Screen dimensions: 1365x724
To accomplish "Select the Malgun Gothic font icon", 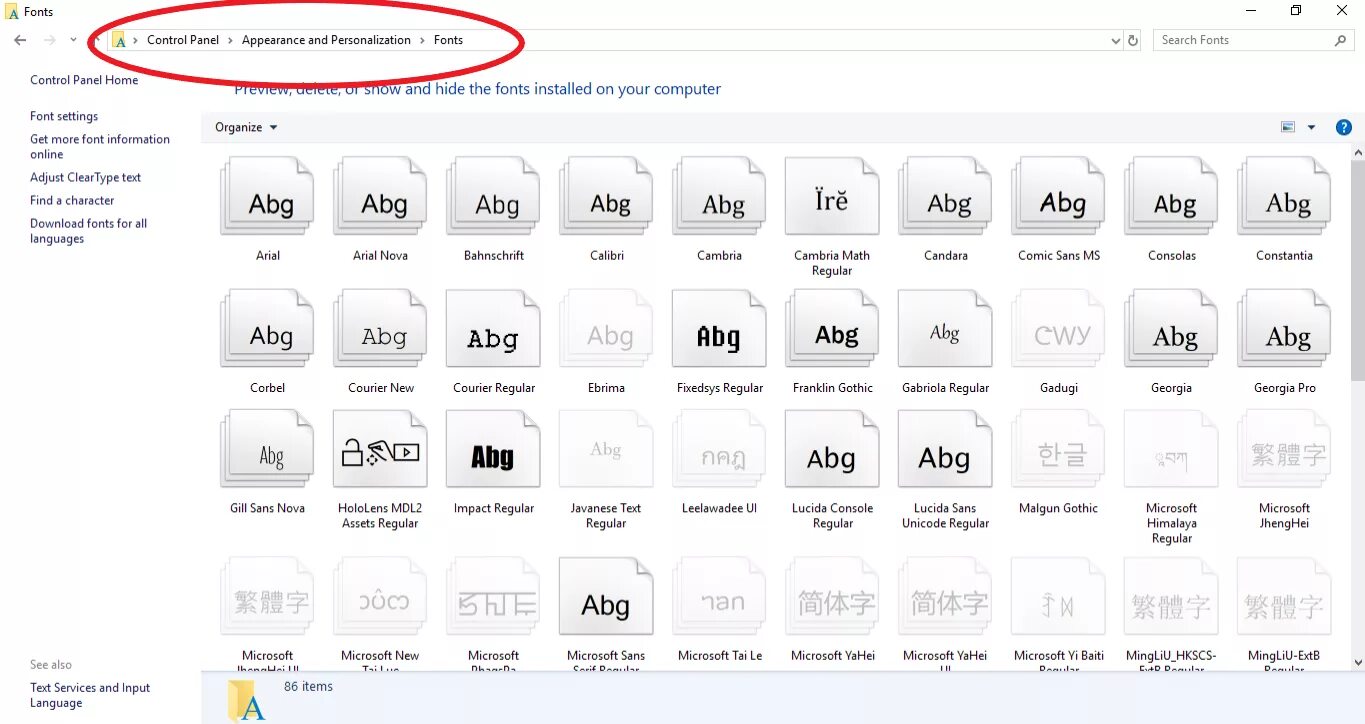I will [1058, 448].
